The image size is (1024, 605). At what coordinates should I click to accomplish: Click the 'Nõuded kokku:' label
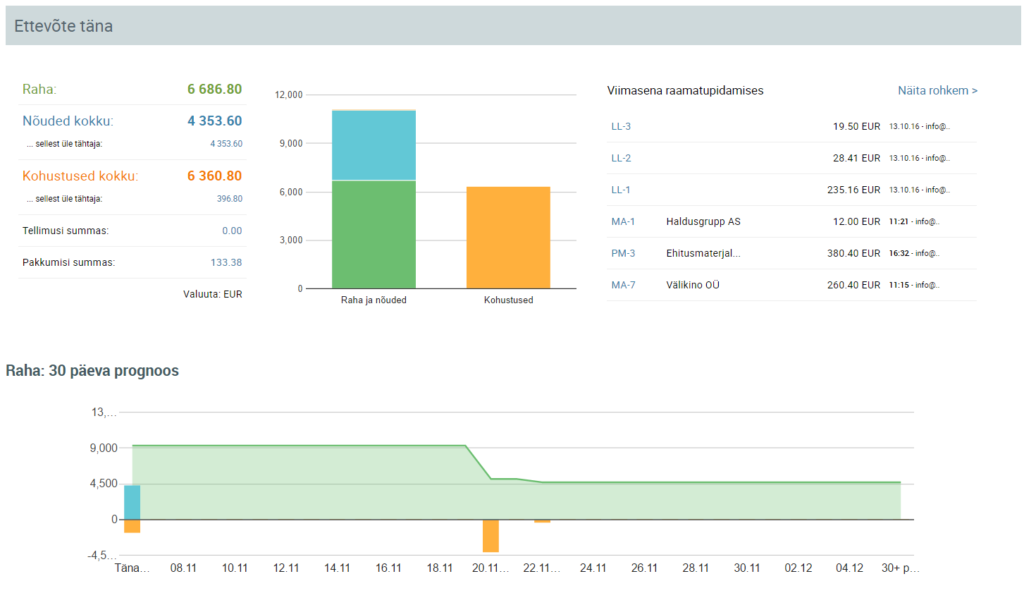point(67,121)
